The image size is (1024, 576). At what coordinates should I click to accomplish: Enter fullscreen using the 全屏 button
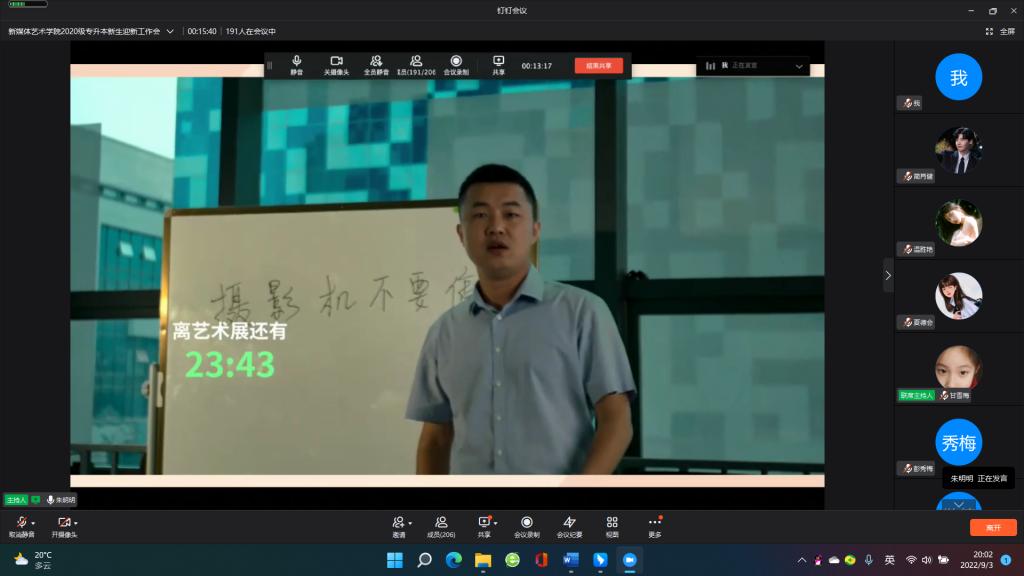(1002, 31)
